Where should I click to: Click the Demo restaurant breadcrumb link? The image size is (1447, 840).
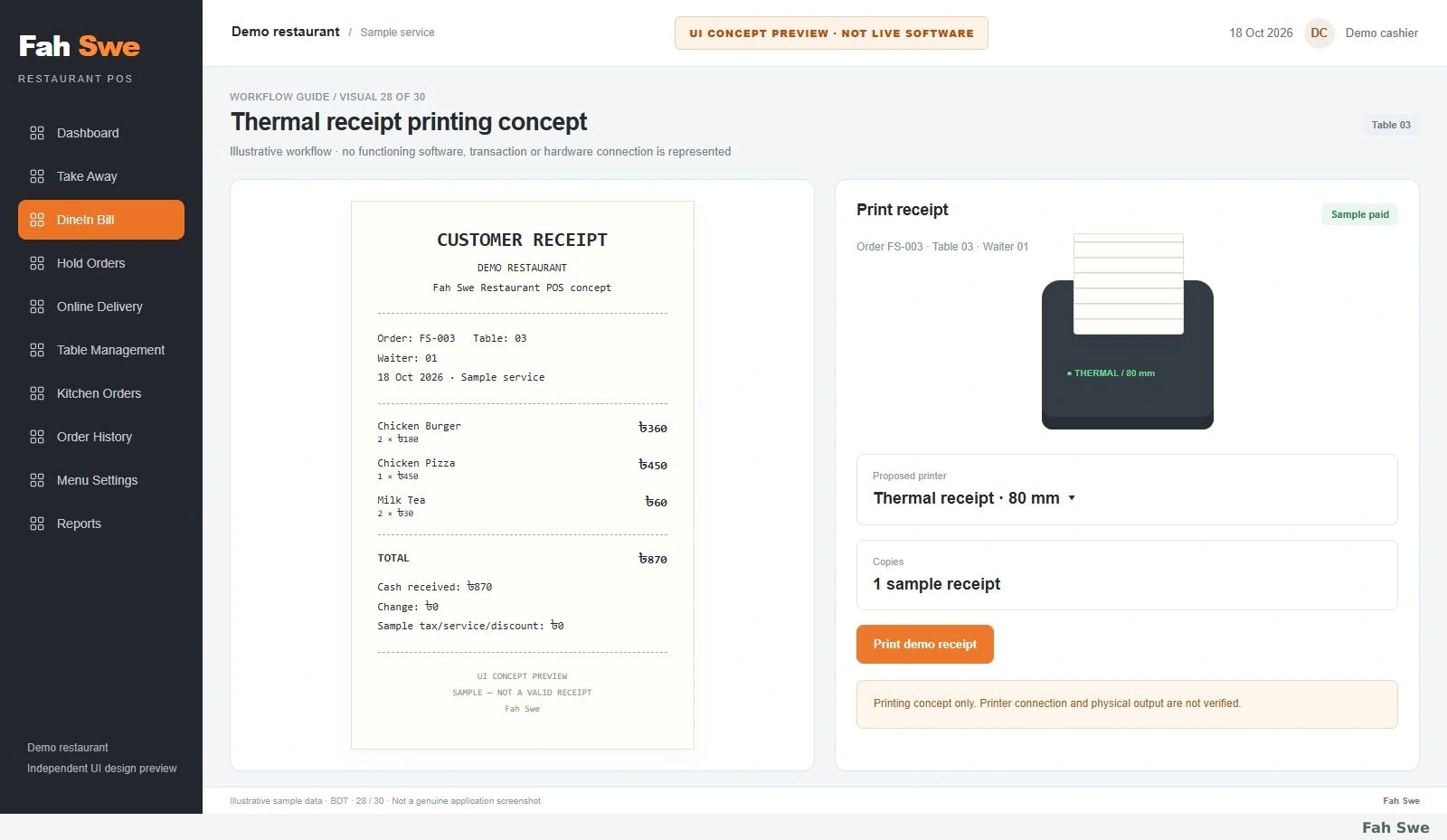tap(286, 32)
